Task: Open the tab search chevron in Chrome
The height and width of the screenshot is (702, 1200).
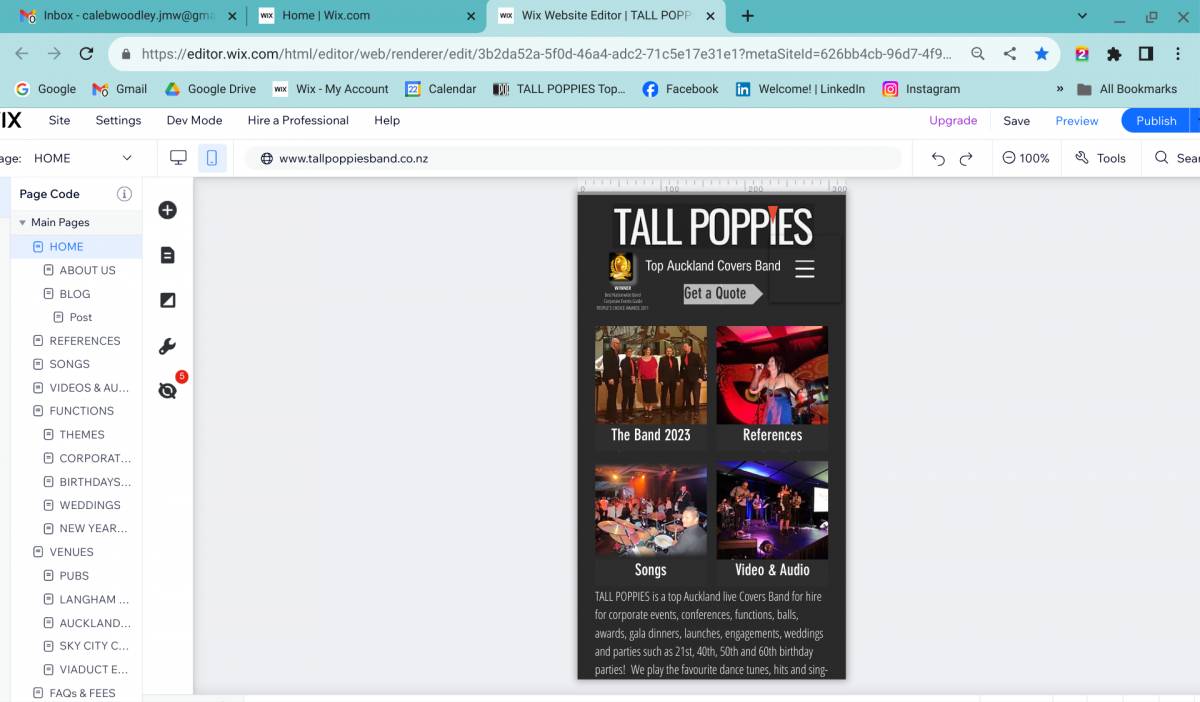Action: [x=1082, y=16]
